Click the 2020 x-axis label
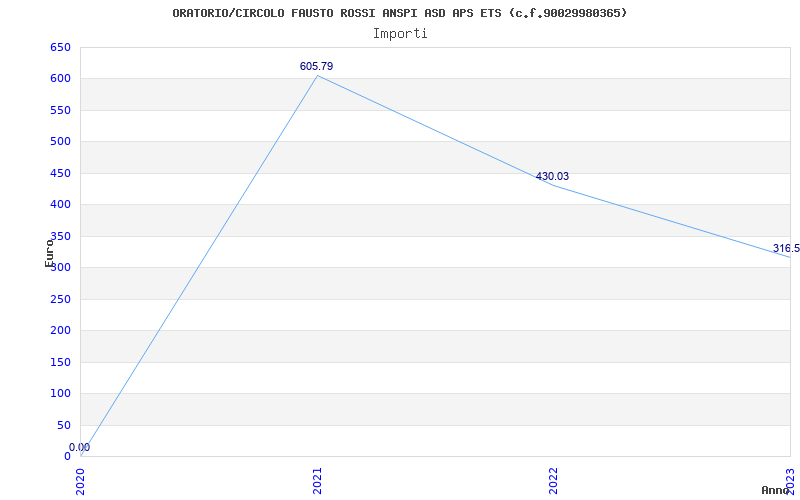Image resolution: width=800 pixels, height=500 pixels. click(x=81, y=481)
